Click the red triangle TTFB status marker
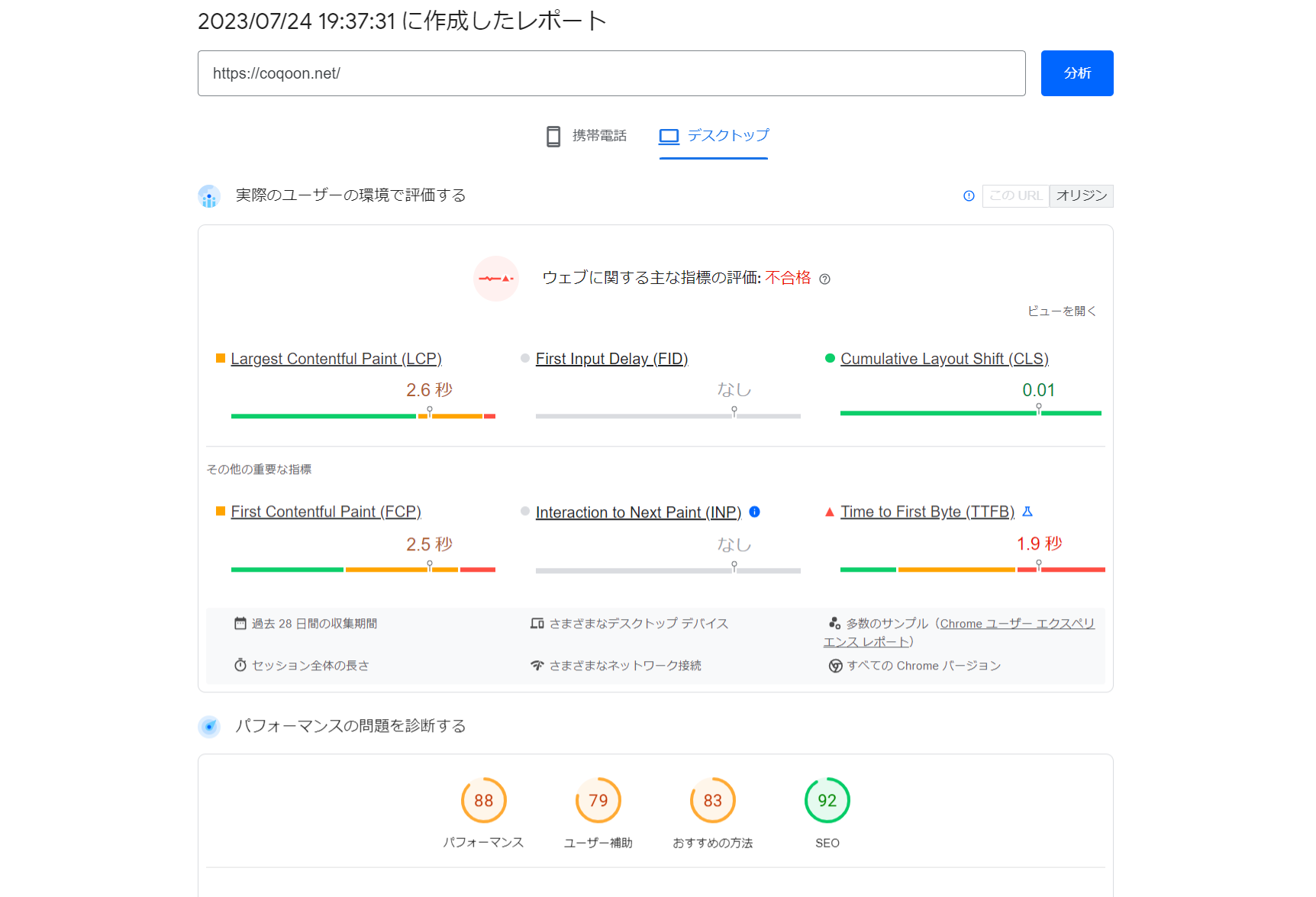Screen dimensions: 1316x897 (830, 511)
